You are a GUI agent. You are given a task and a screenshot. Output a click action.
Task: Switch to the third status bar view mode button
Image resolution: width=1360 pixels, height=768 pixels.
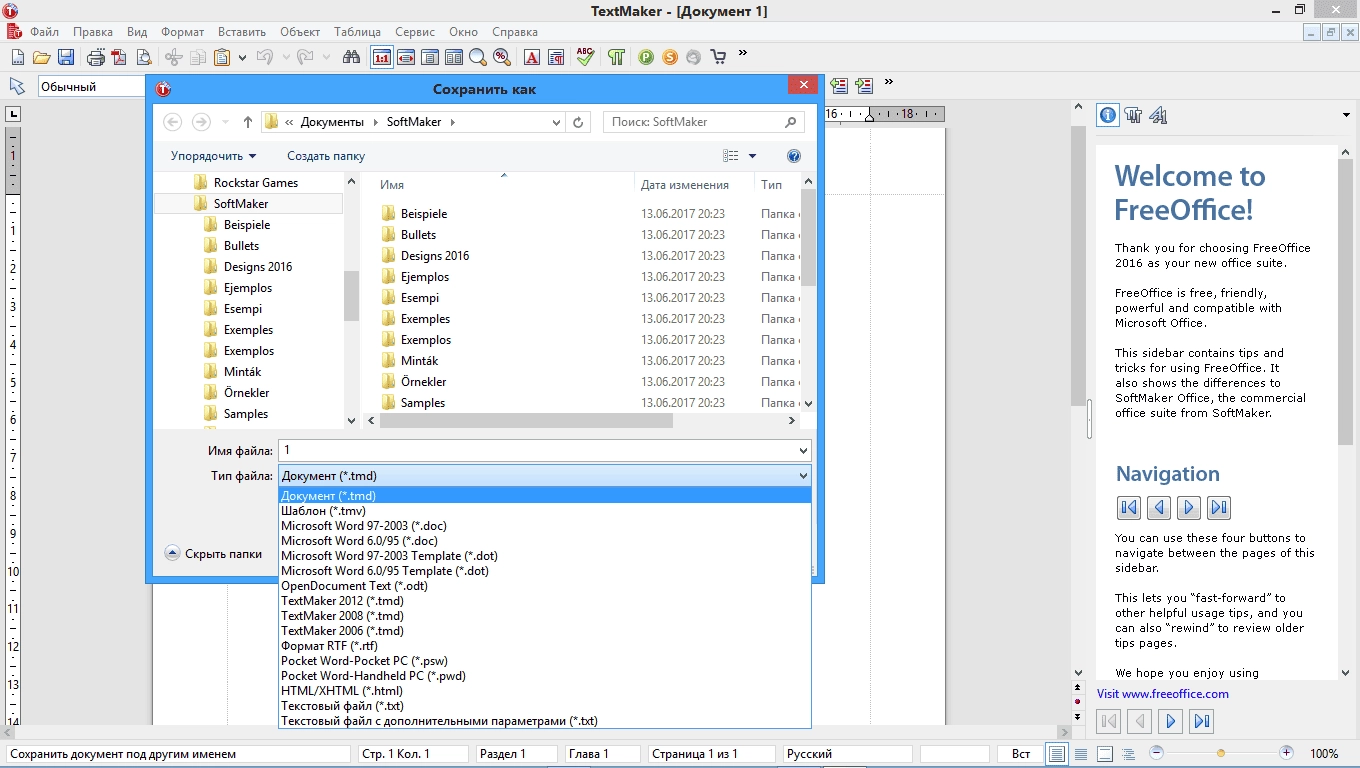coord(1105,753)
